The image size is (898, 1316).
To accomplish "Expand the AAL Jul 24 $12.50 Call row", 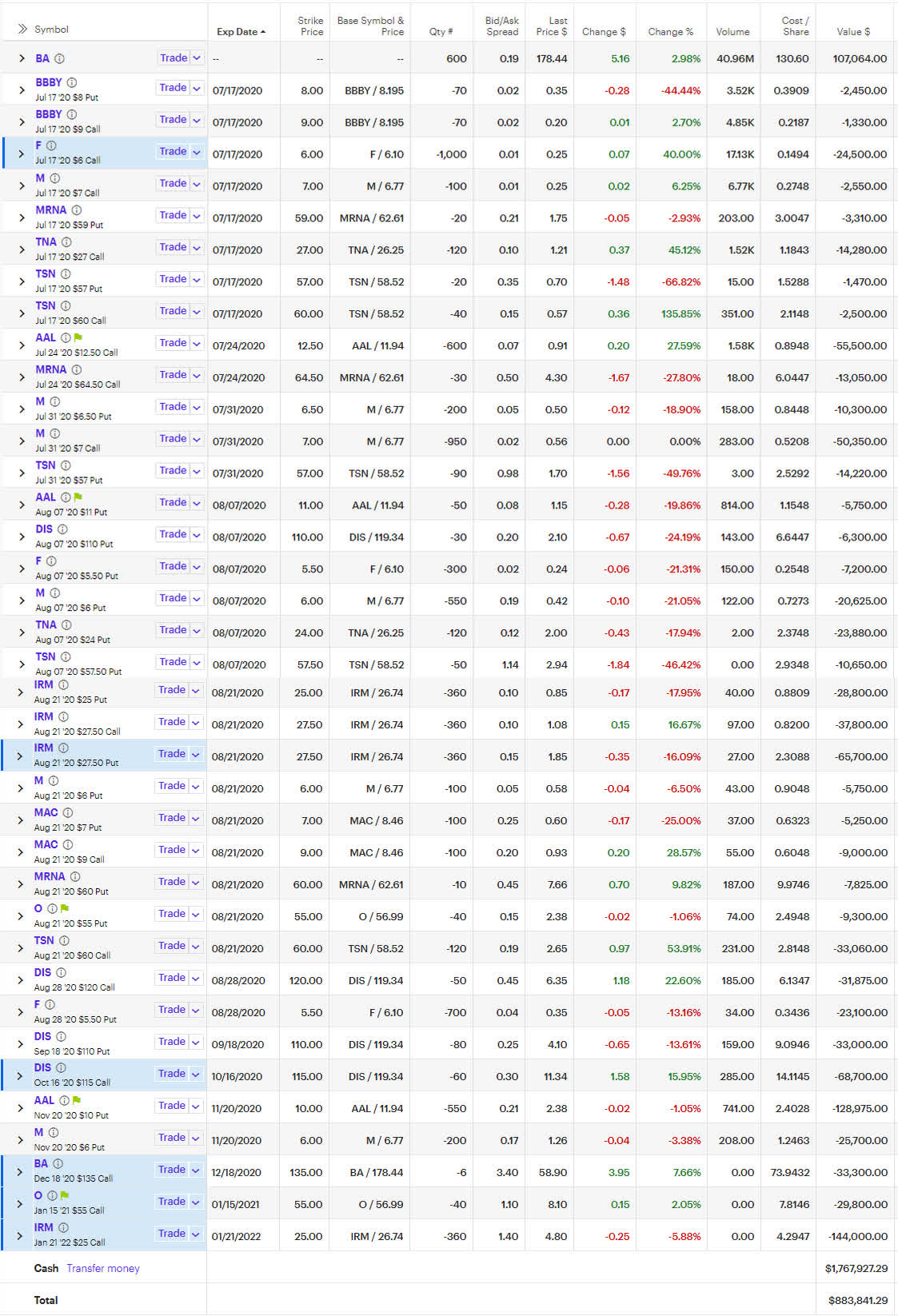I will click(x=22, y=345).
